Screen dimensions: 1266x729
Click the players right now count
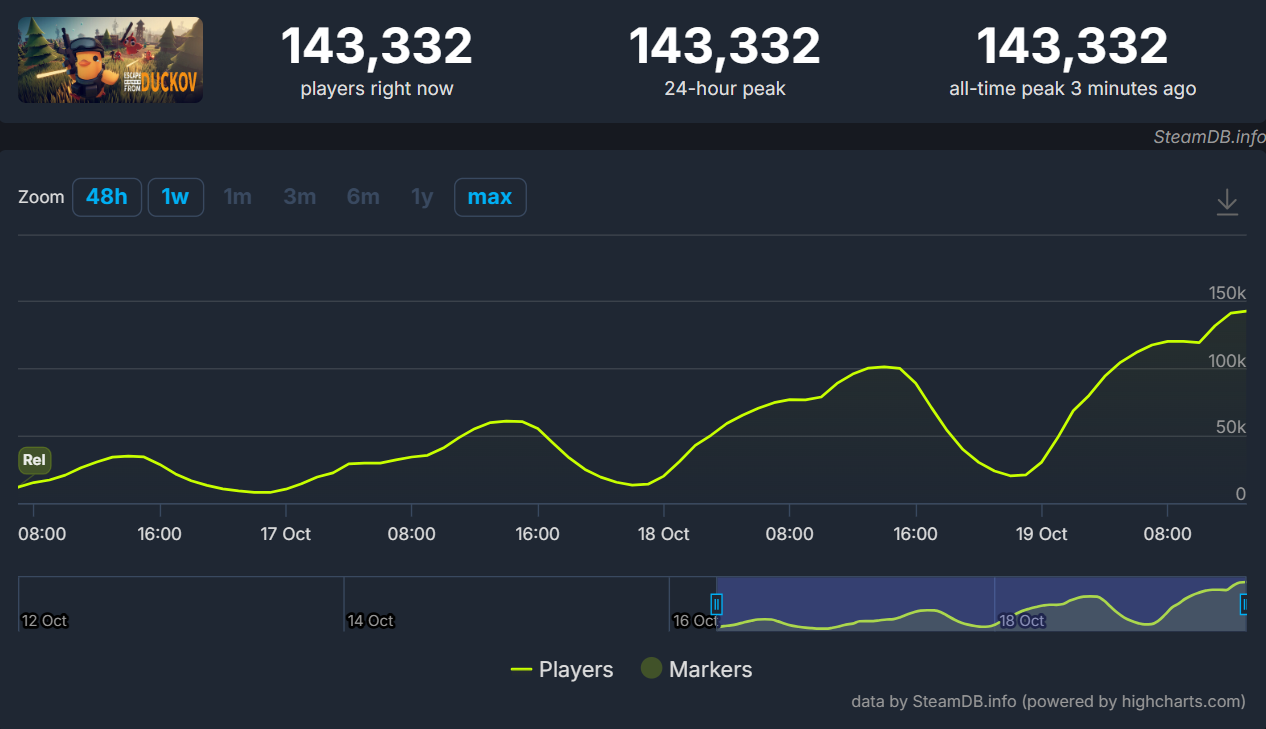pyautogui.click(x=376, y=47)
